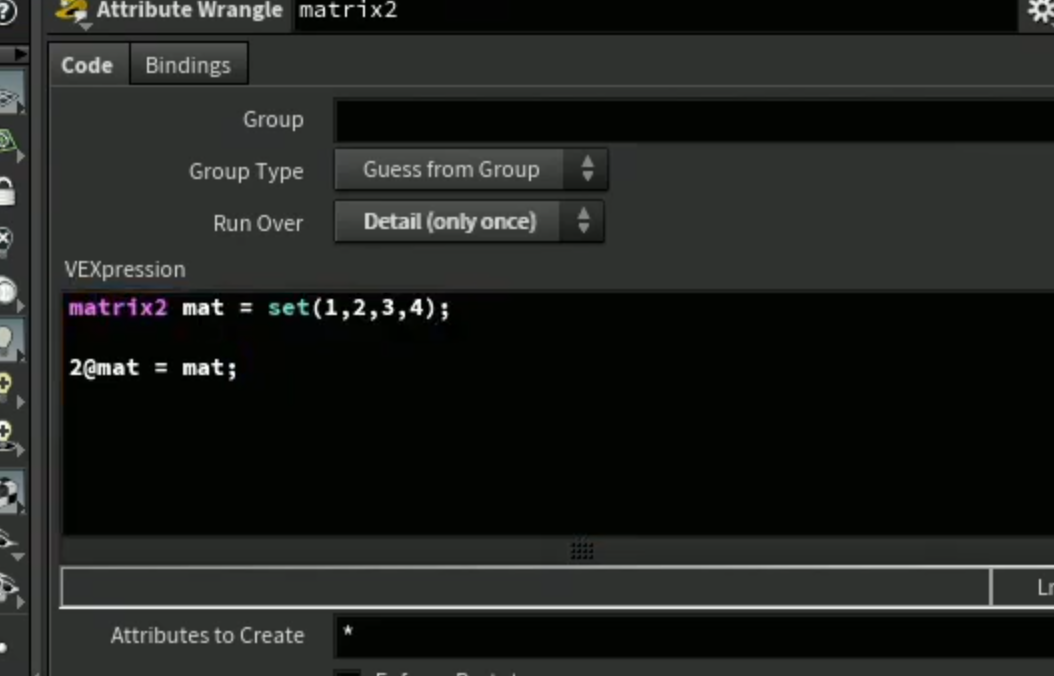1054x676 pixels.
Task: Click the Attribute Wrangle node icon
Action: 72,12
